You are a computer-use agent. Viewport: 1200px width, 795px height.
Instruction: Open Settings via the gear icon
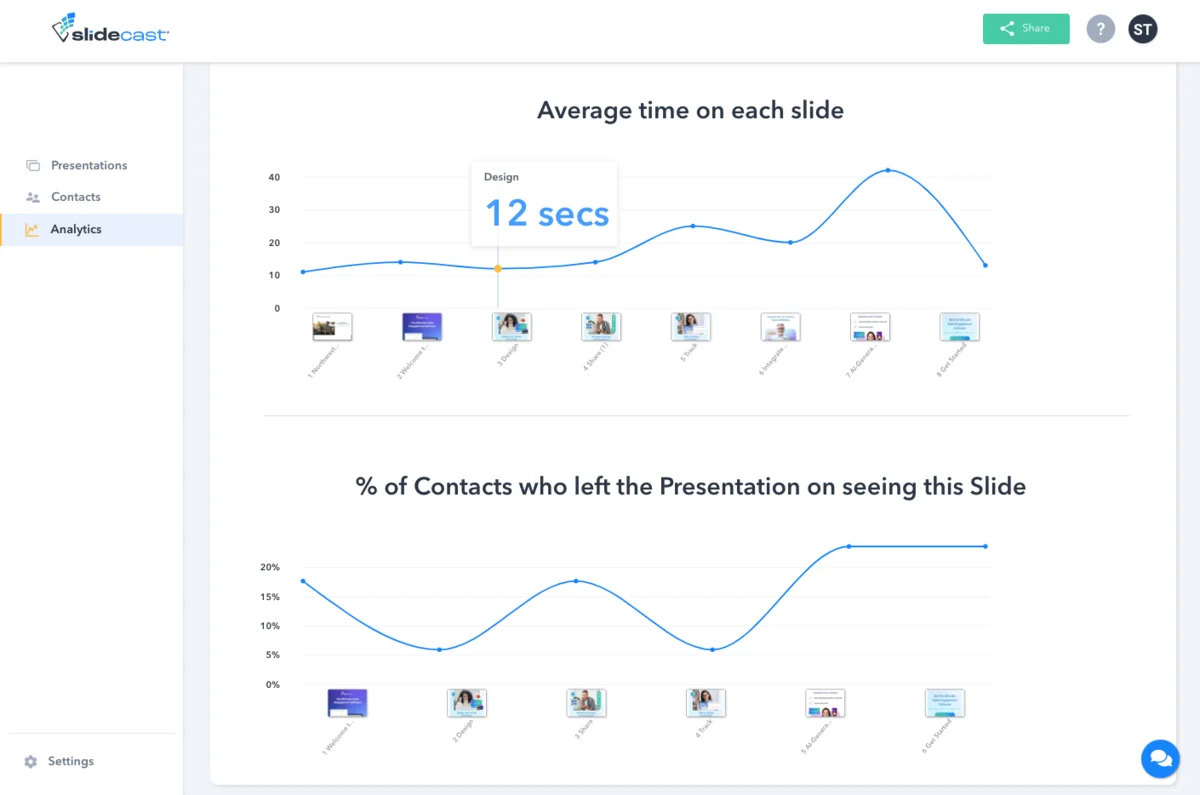[29, 761]
